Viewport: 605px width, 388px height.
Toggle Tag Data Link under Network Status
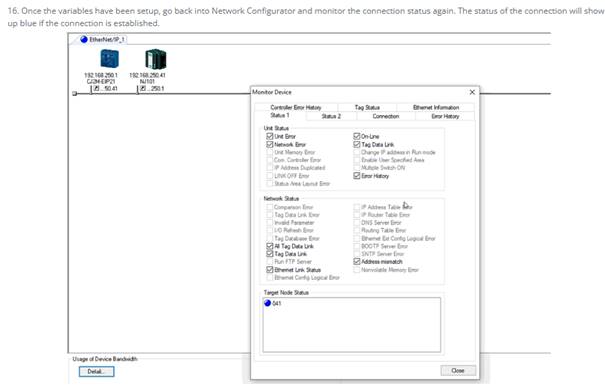point(270,254)
